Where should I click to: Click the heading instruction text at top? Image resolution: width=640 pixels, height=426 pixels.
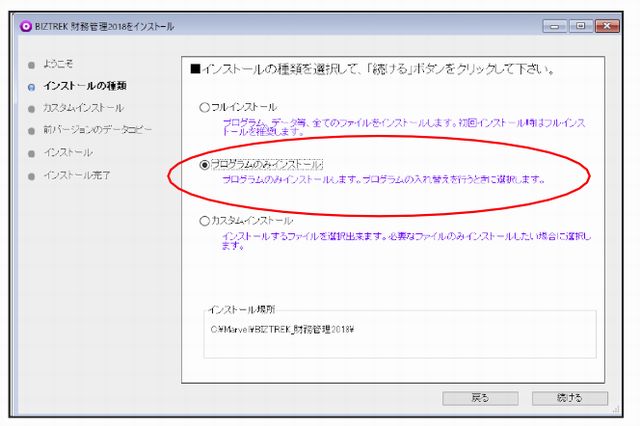pyautogui.click(x=372, y=69)
